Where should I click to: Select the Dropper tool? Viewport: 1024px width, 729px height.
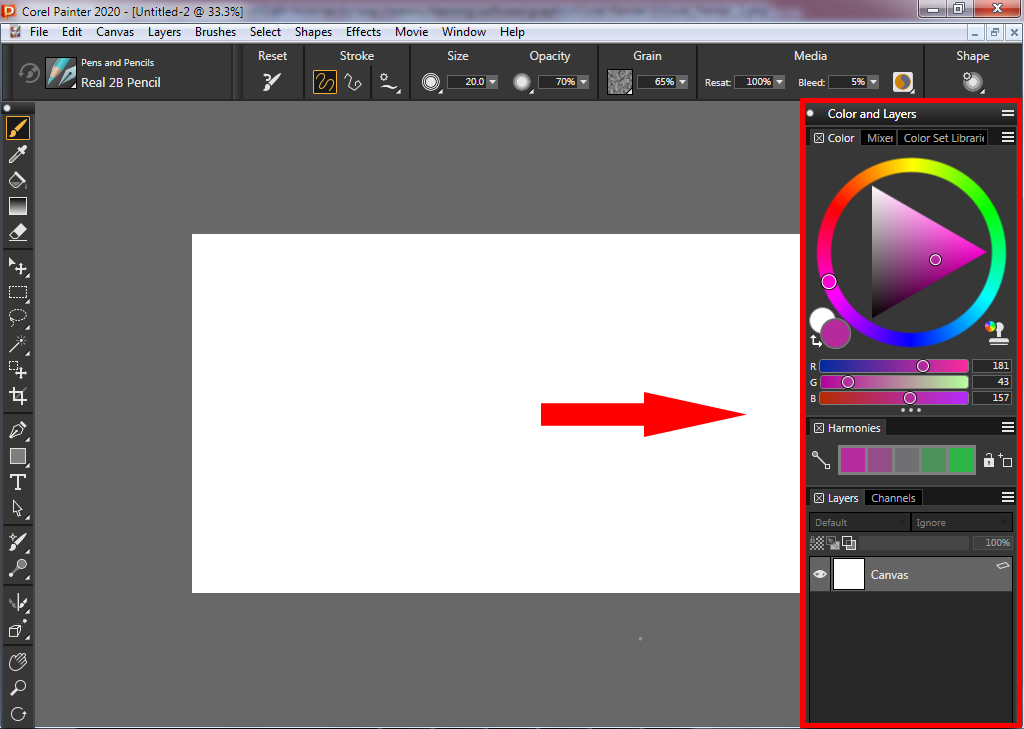[x=17, y=155]
